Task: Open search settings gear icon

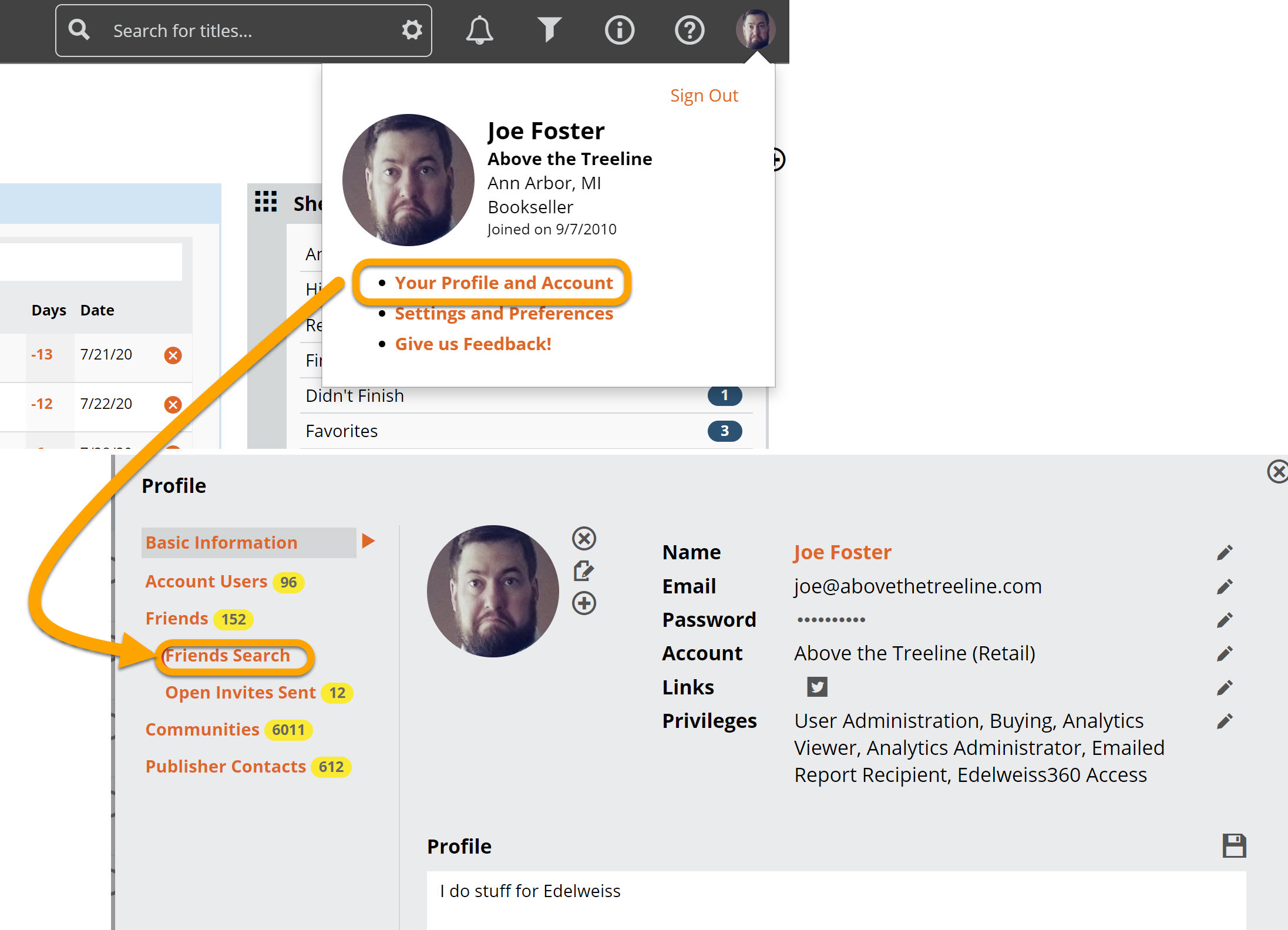Action: (x=412, y=31)
